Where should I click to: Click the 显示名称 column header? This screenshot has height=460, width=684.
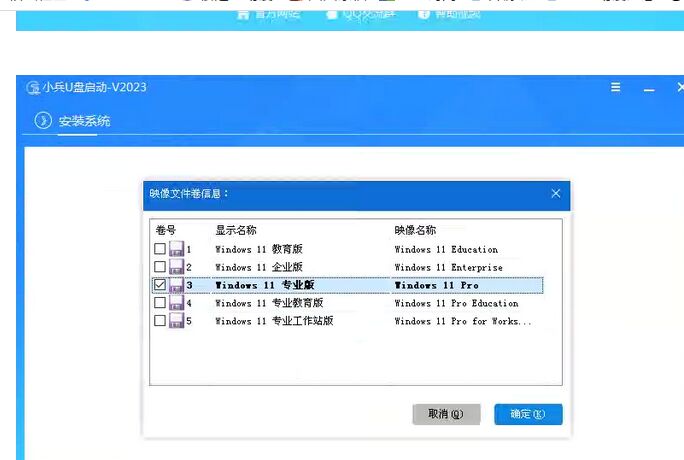pyautogui.click(x=236, y=230)
